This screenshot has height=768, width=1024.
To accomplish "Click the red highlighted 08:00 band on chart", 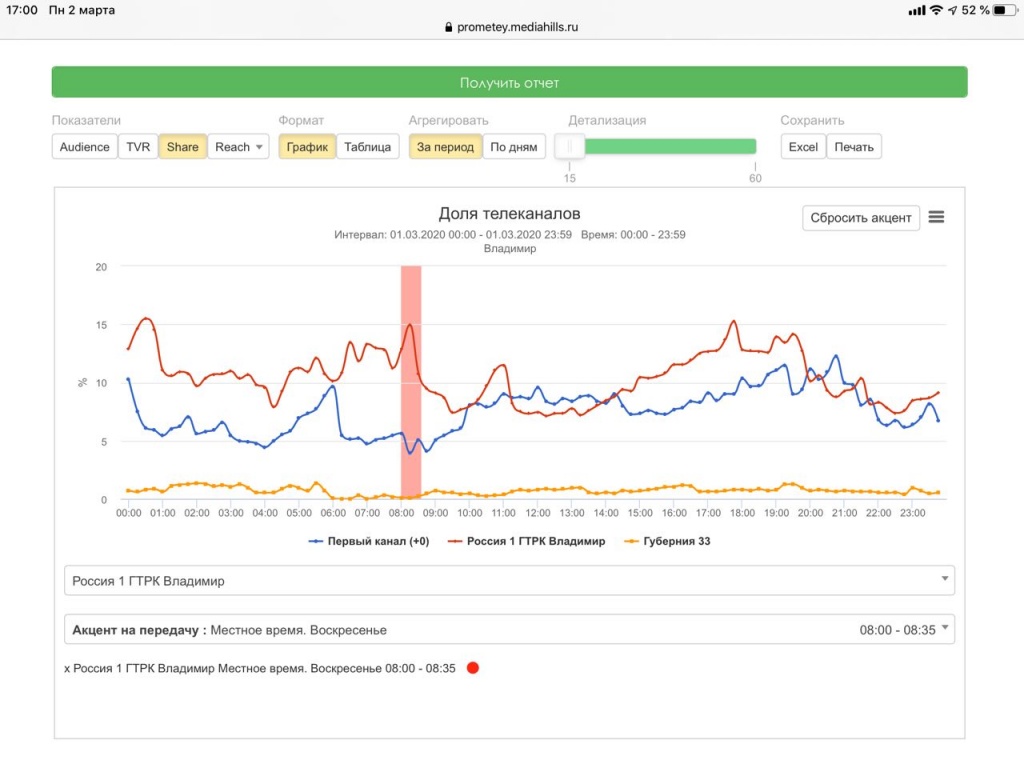I will tap(411, 382).
